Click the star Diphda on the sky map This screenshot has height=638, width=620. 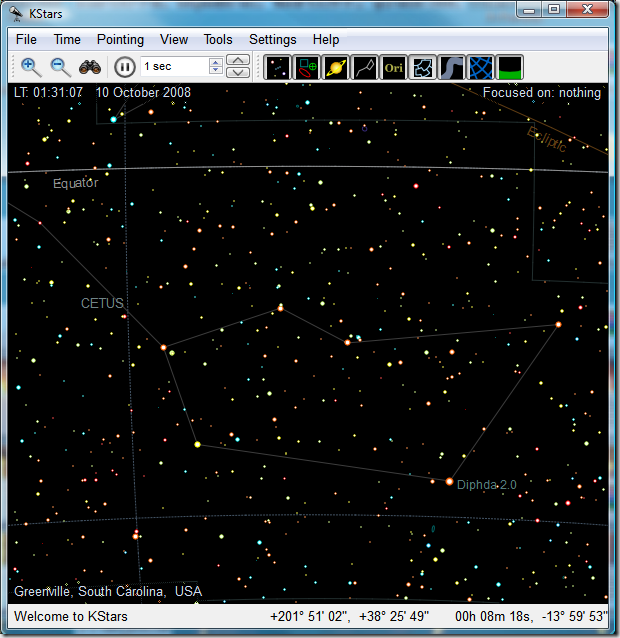coord(449,481)
